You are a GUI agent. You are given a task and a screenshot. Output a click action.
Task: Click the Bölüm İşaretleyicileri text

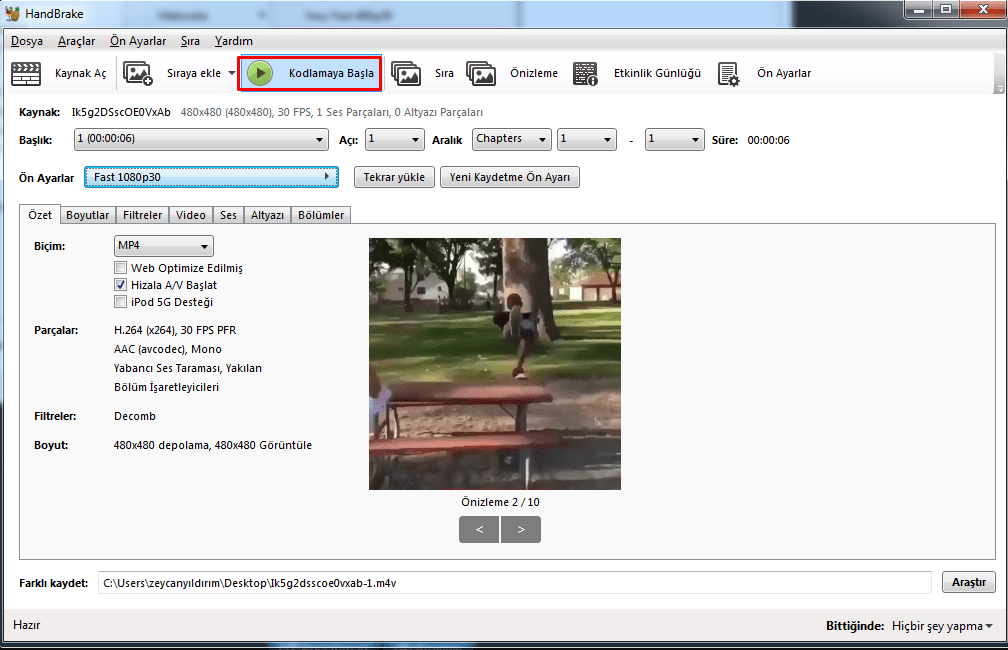tap(166, 387)
